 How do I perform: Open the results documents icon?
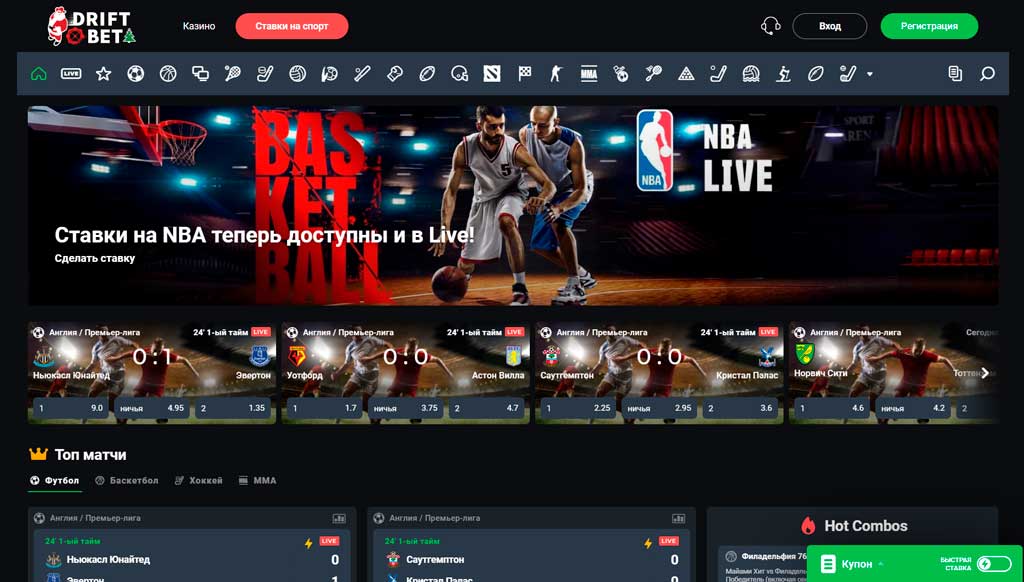click(x=955, y=74)
